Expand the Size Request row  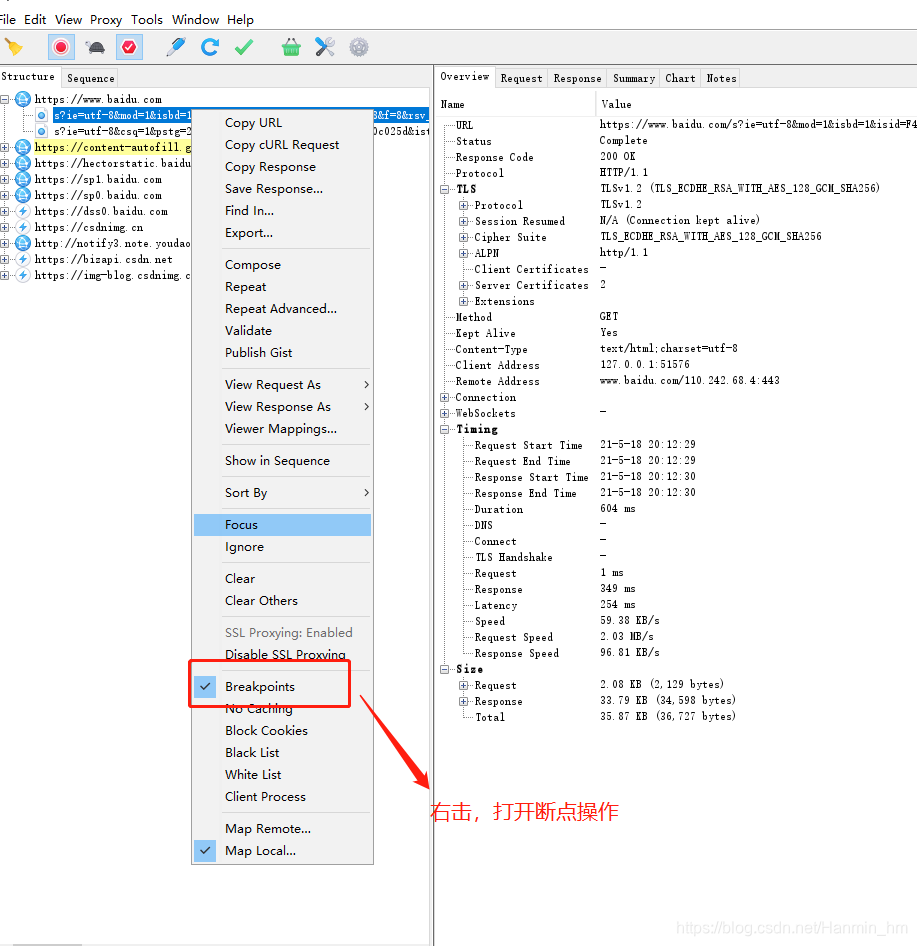(x=463, y=685)
